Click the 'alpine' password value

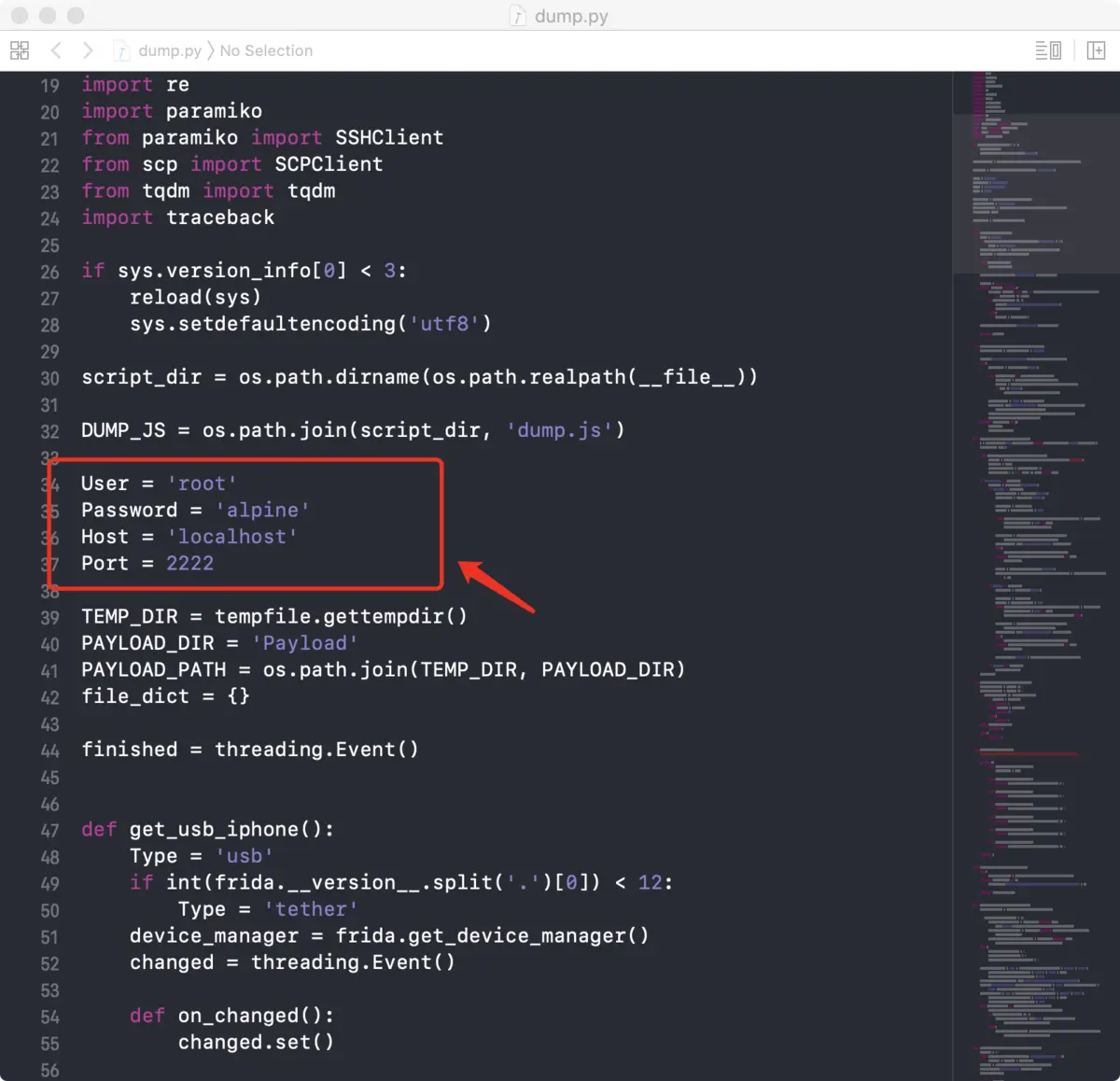(x=262, y=511)
